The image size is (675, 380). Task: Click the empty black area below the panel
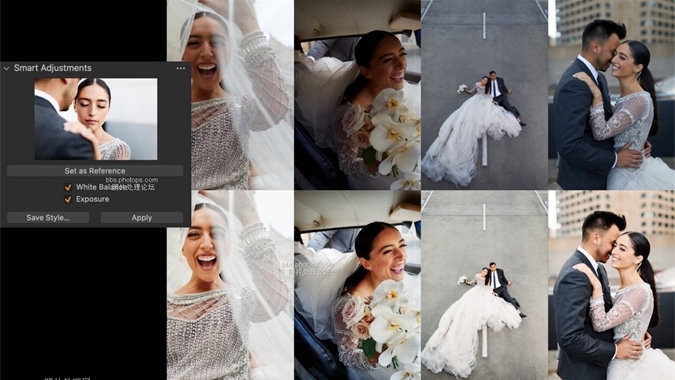coord(83,301)
